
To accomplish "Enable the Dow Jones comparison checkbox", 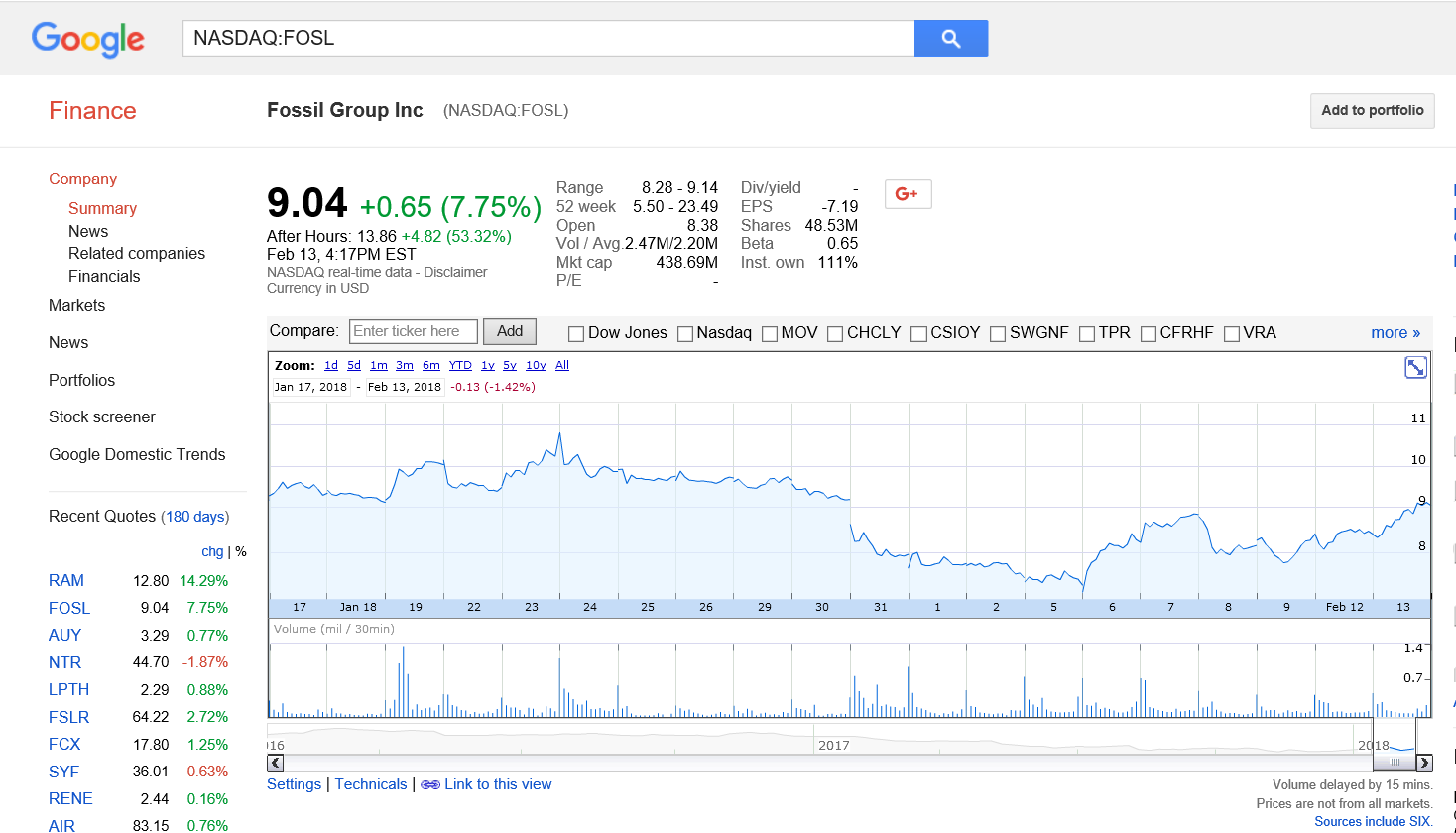I will point(576,334).
